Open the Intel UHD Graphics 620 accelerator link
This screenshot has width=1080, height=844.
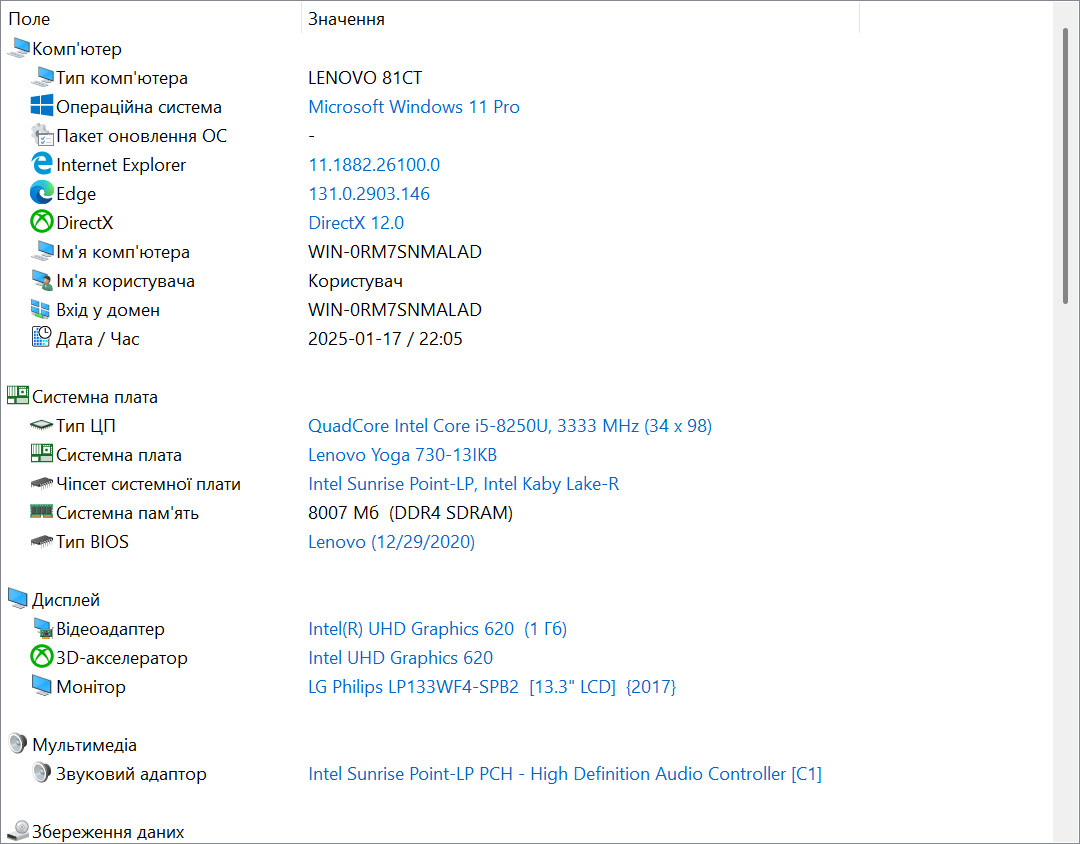click(400, 657)
